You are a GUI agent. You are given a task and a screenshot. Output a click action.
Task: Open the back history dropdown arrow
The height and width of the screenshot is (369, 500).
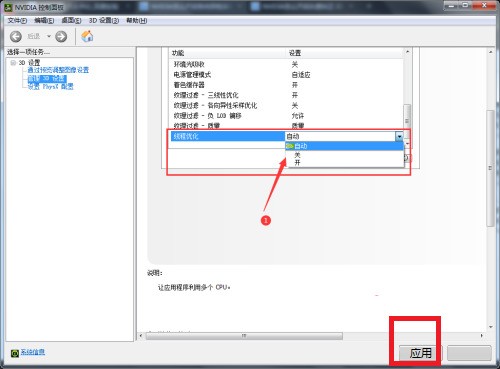tap(49, 36)
